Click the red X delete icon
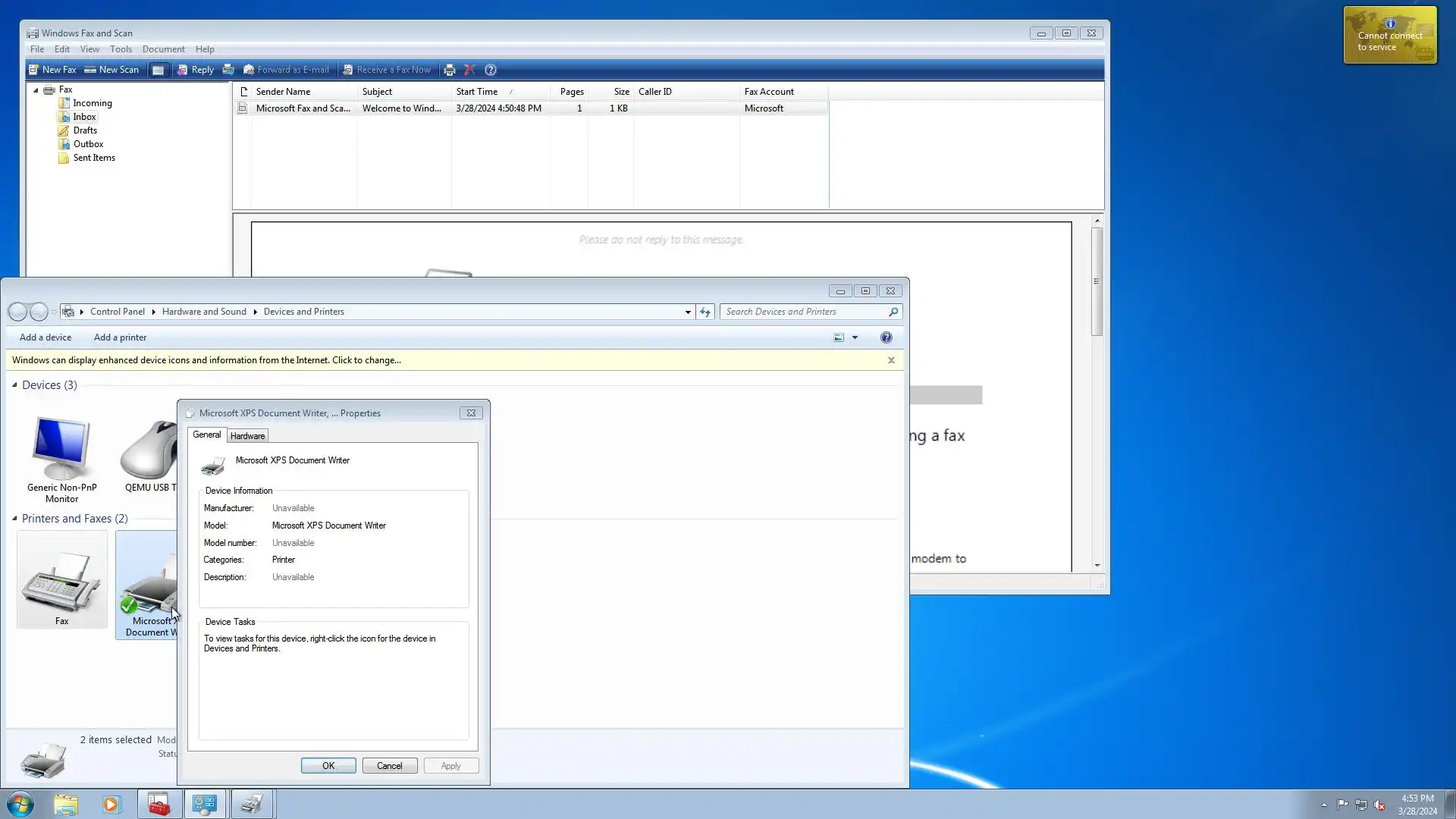This screenshot has width=1456, height=819. point(469,70)
